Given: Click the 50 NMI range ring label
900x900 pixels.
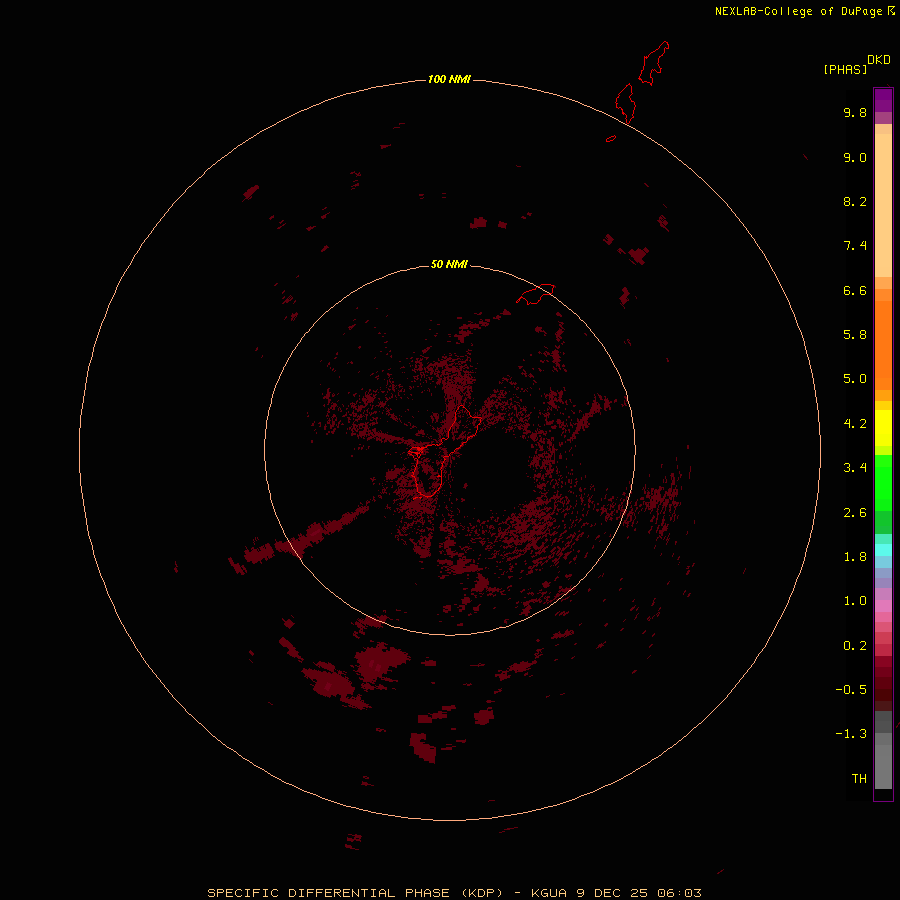Looking at the screenshot, I should click(x=449, y=264).
